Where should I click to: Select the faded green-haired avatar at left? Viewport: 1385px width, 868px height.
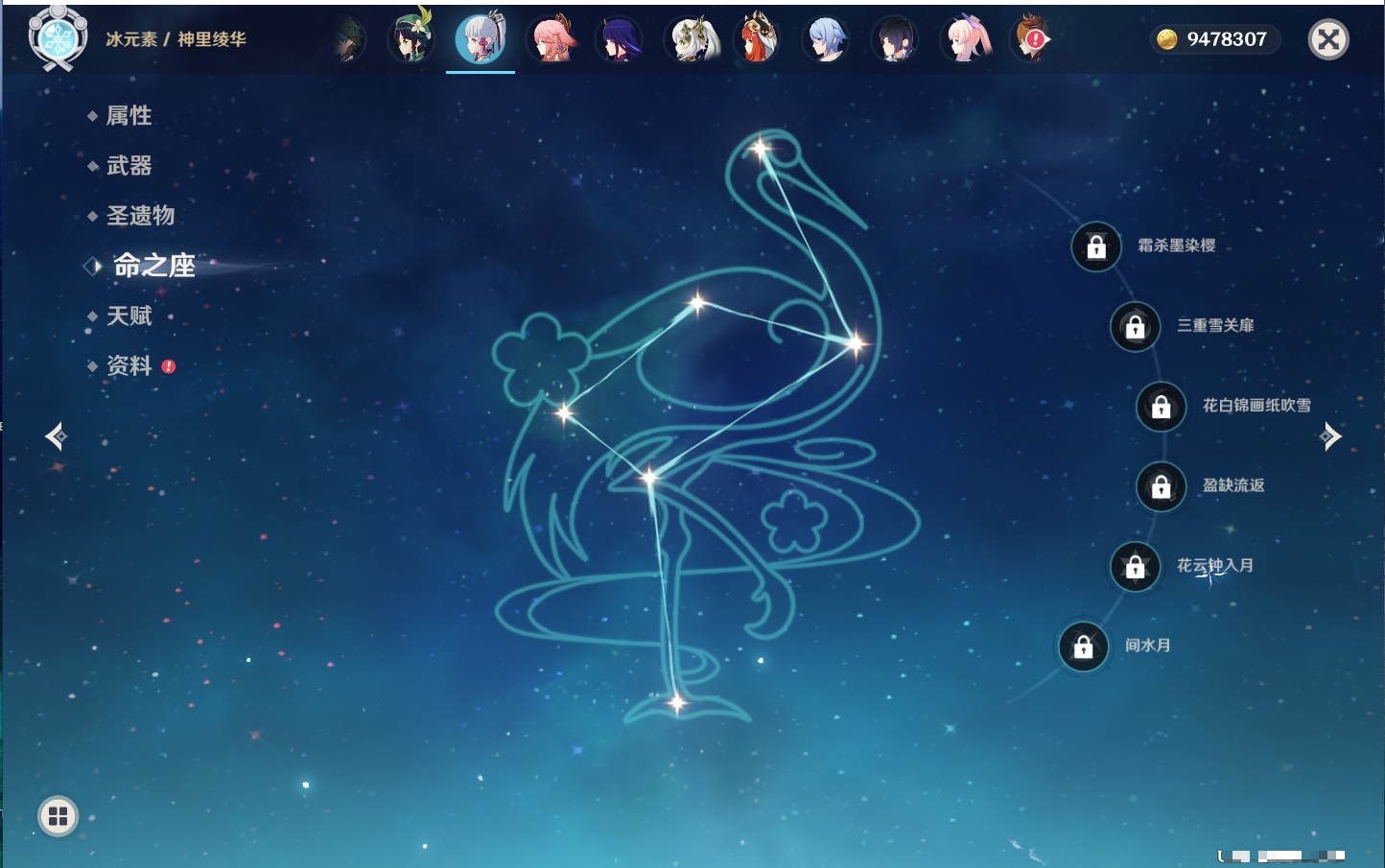[x=347, y=39]
